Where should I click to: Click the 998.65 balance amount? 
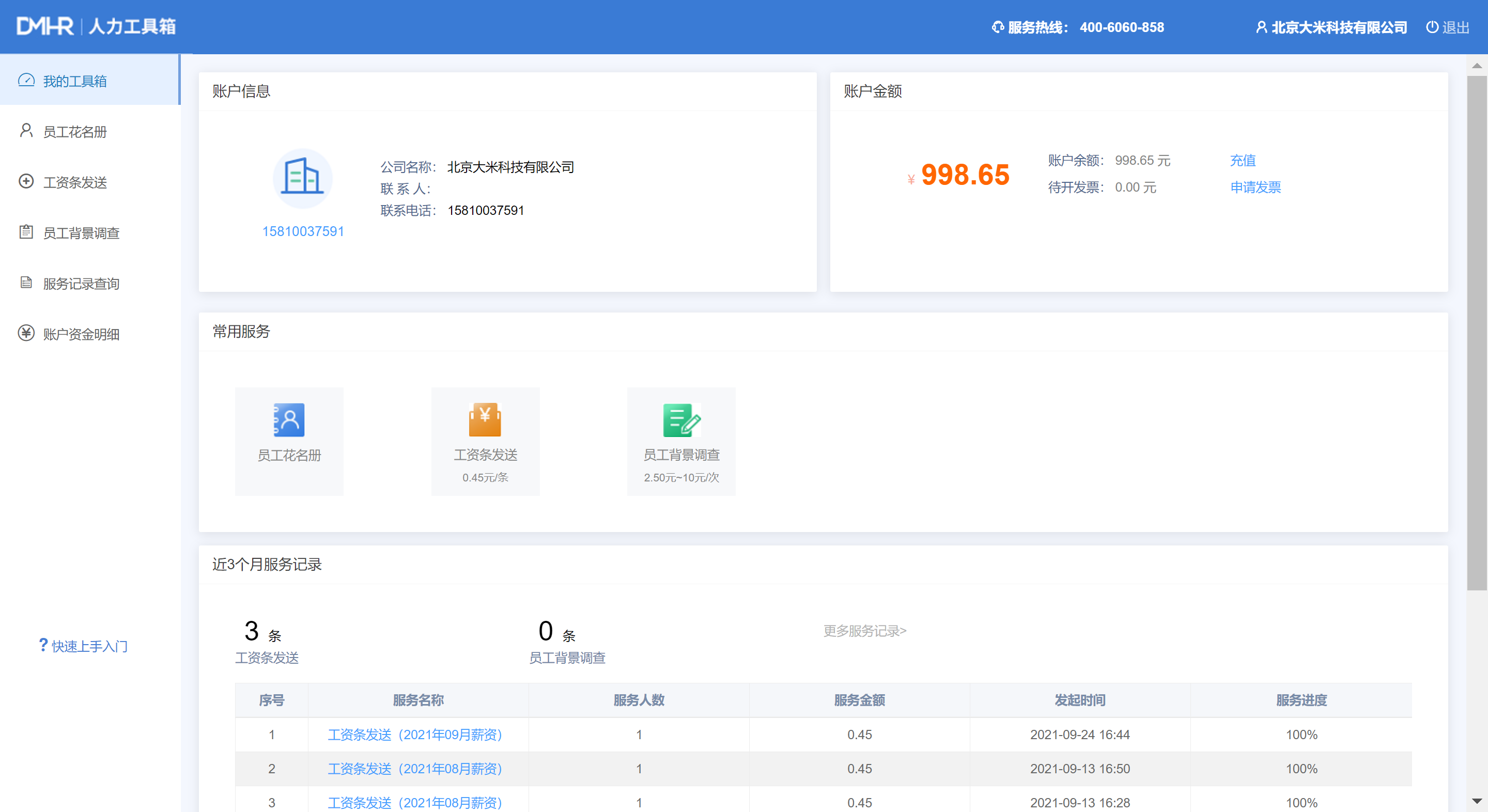[x=965, y=175]
